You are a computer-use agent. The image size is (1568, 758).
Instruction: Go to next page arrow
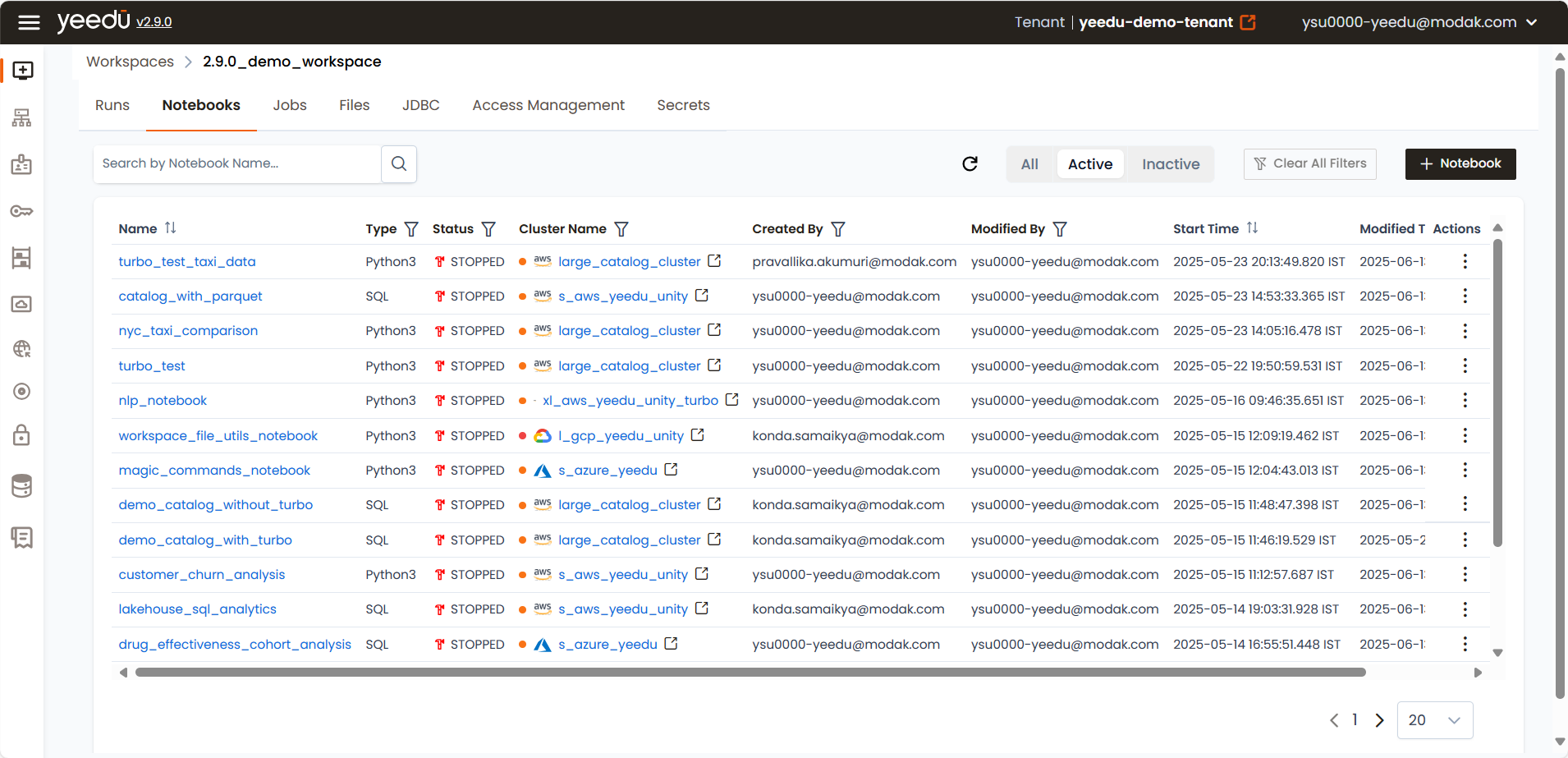1379,720
